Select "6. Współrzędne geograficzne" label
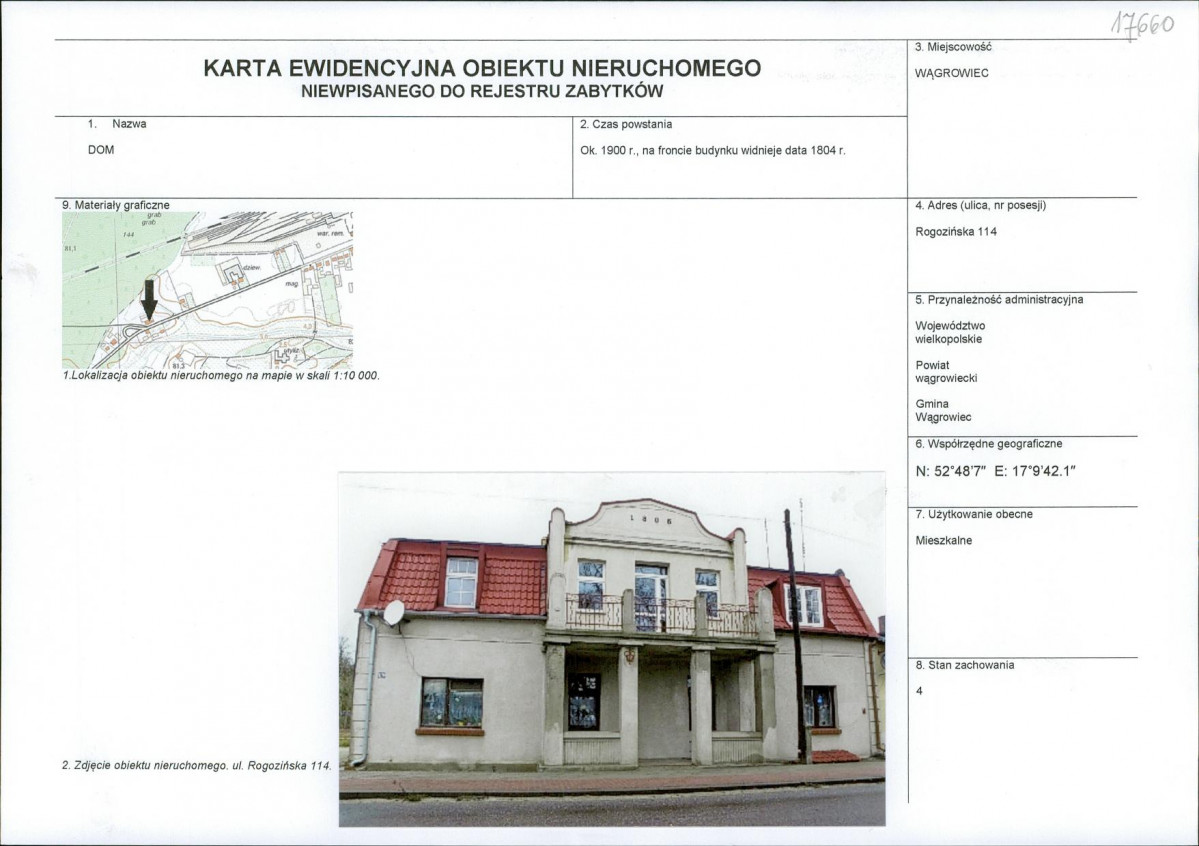 [988, 444]
